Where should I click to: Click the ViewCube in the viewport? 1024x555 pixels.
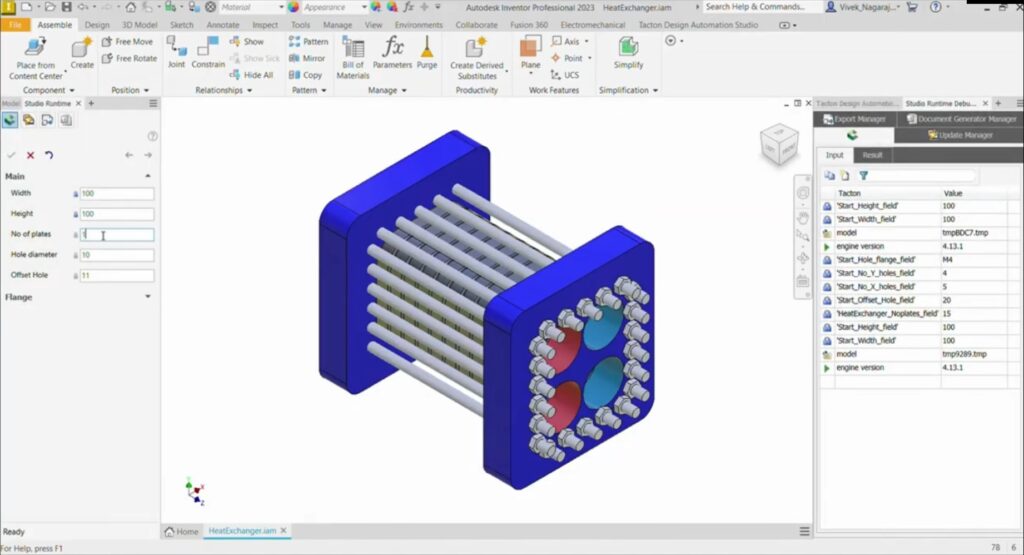coord(778,144)
